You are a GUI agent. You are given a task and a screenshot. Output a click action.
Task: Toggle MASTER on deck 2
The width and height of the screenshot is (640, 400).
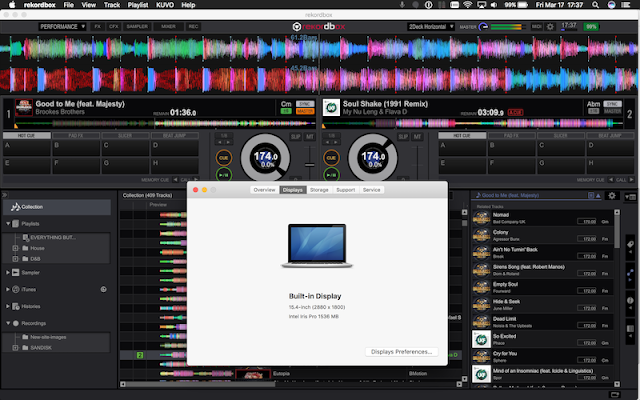tap(612, 111)
